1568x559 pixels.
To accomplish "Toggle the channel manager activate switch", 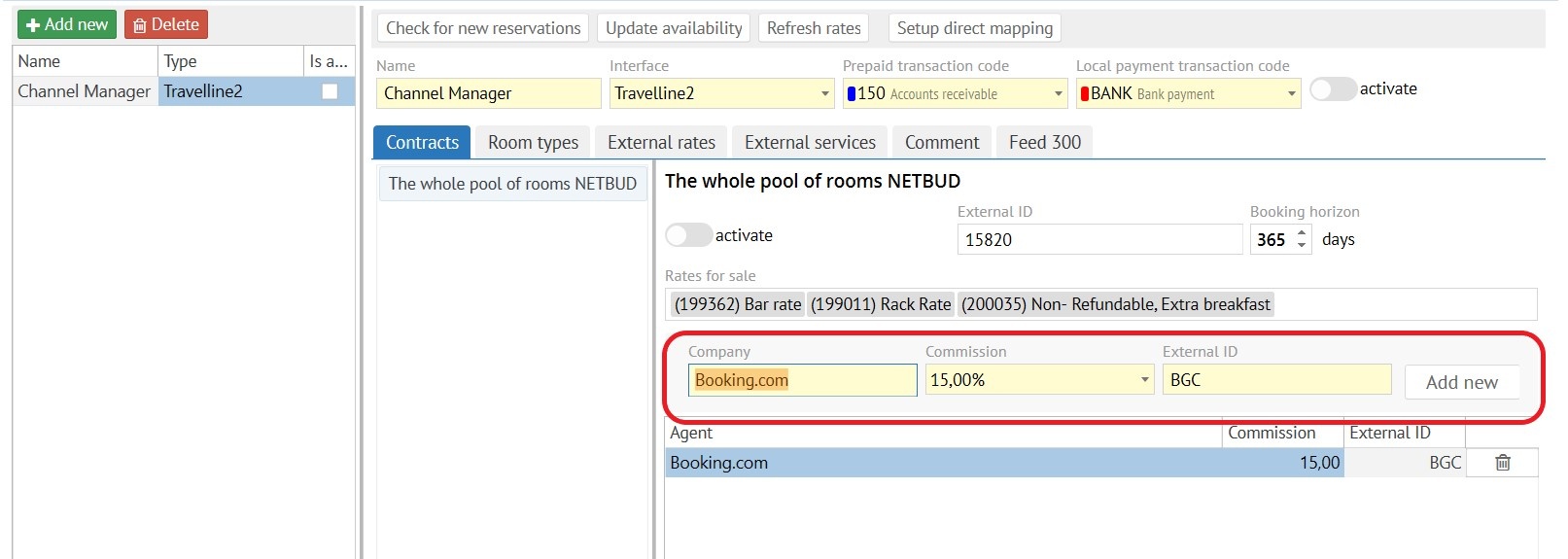I will click(1333, 89).
